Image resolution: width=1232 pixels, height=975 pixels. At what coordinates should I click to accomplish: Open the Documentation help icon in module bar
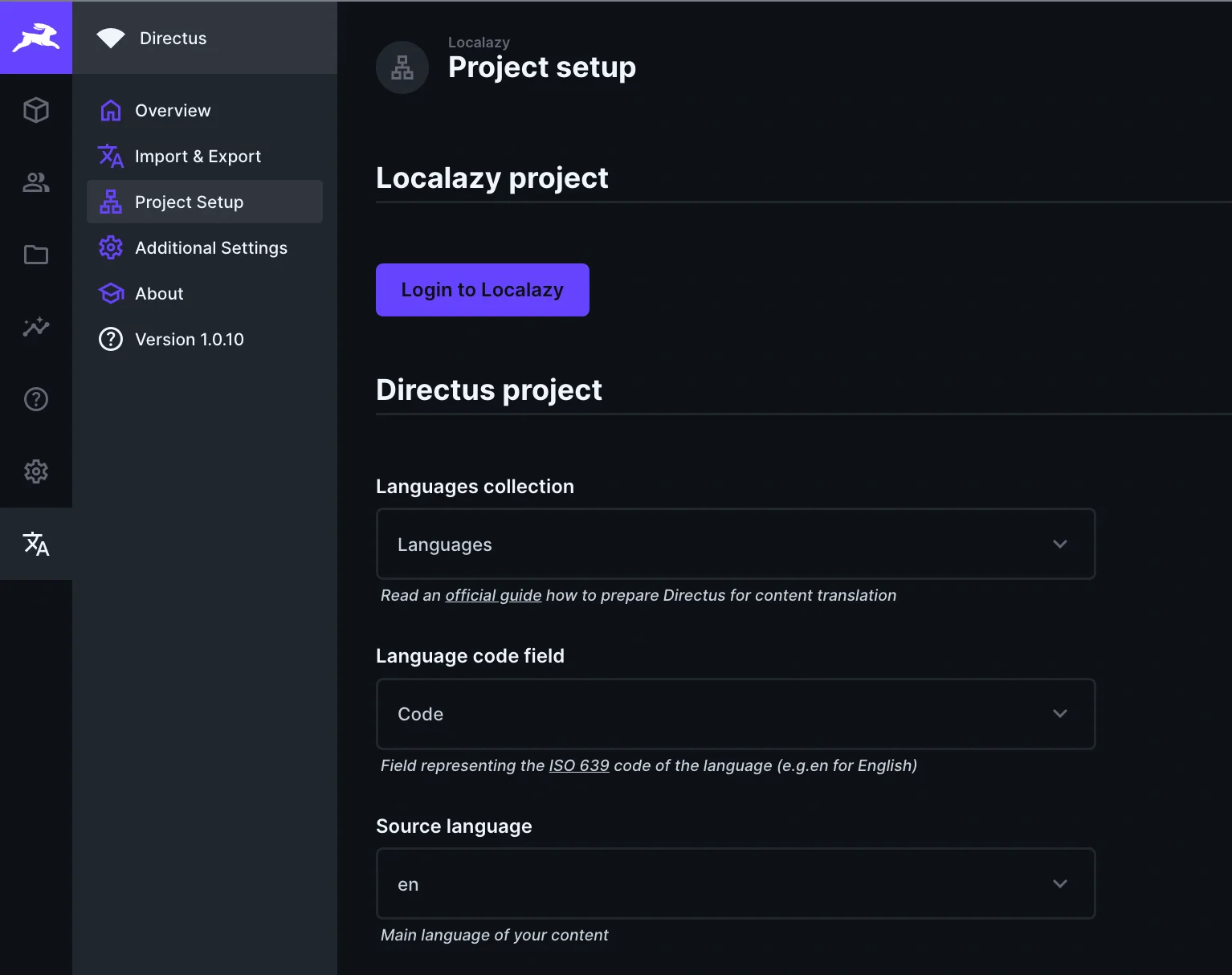pos(36,399)
